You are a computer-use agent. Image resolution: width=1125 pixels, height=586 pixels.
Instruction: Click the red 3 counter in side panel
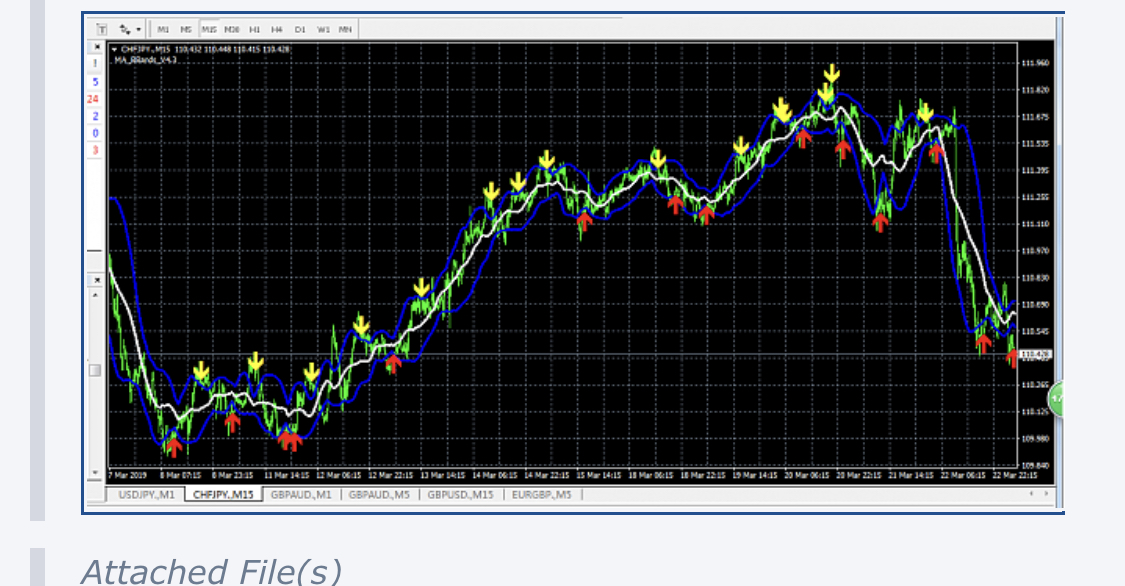(95, 151)
